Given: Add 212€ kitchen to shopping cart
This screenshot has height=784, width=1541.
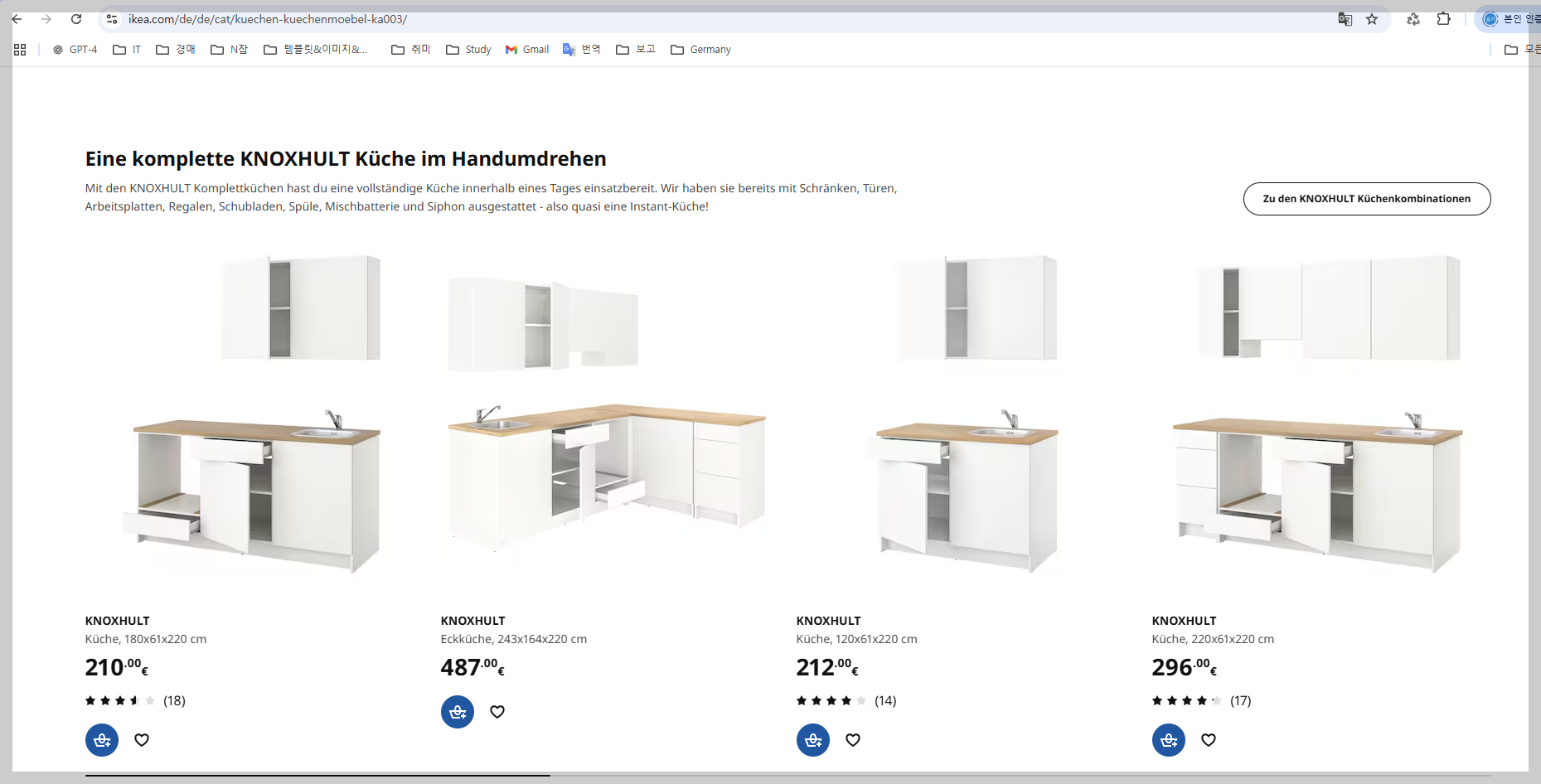Looking at the screenshot, I should point(813,740).
